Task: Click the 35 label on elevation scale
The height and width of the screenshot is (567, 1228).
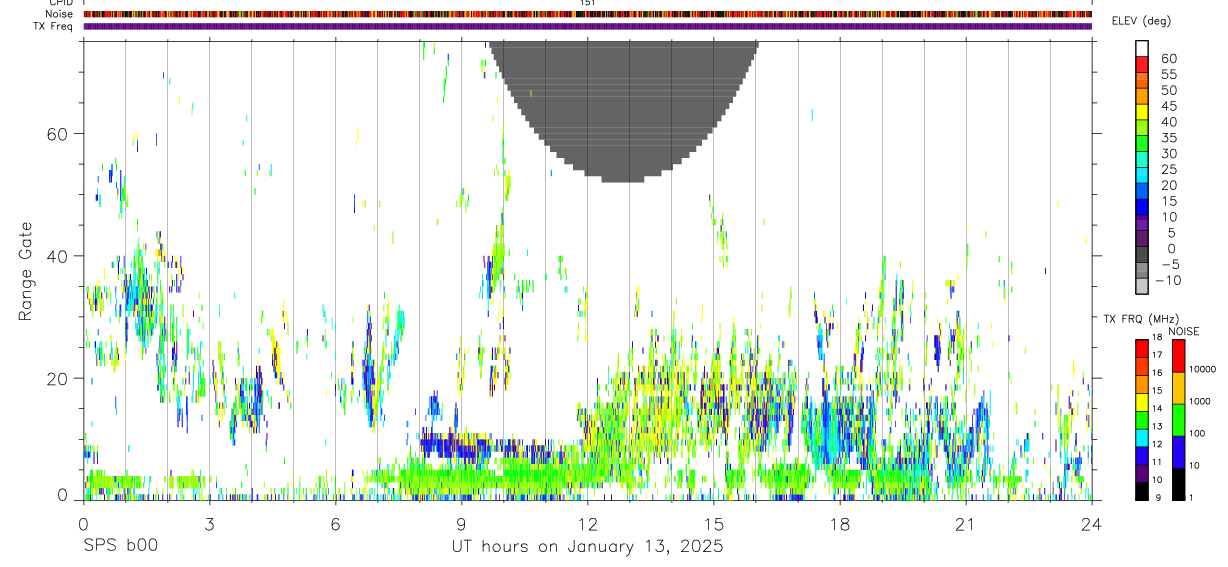Action: [1168, 138]
